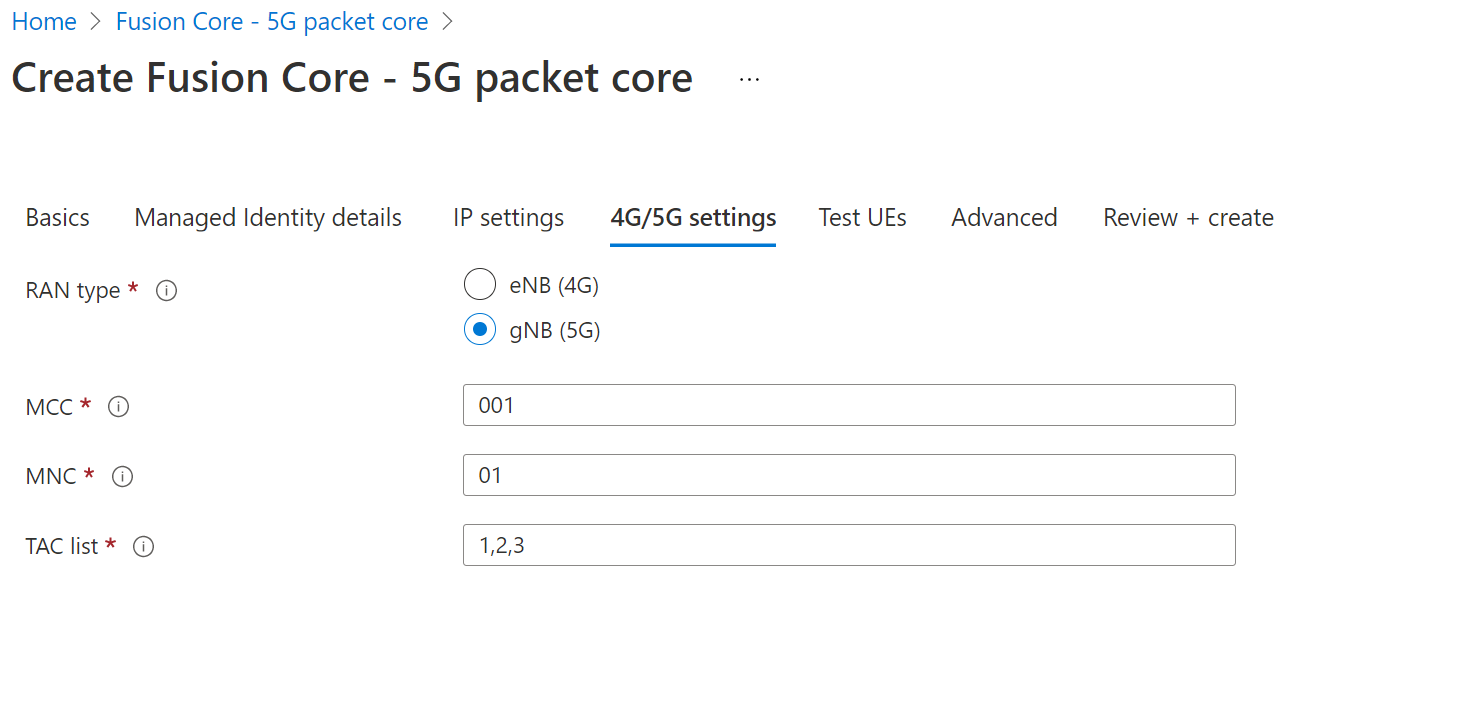
Task: Open the Test UEs tab
Action: click(x=862, y=218)
